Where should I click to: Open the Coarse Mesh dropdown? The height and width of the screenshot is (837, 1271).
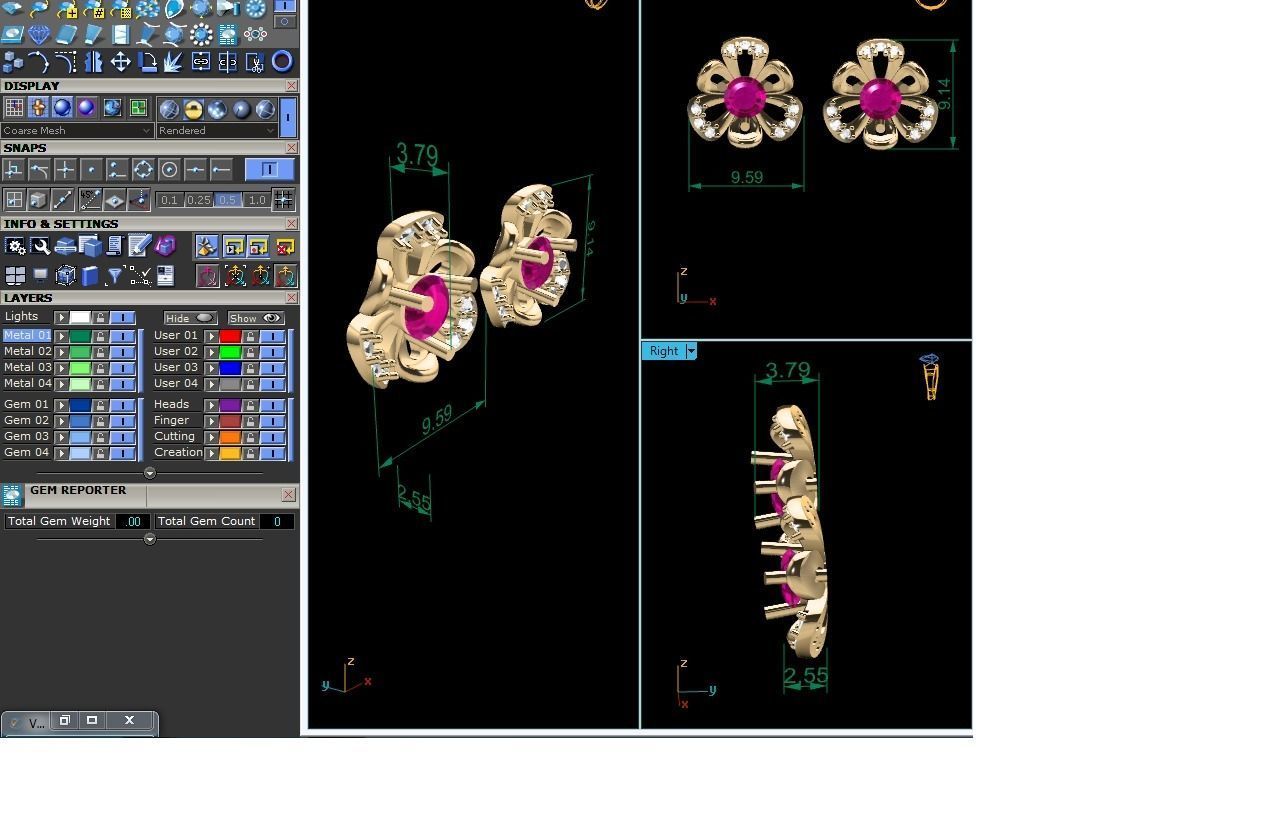[78, 130]
